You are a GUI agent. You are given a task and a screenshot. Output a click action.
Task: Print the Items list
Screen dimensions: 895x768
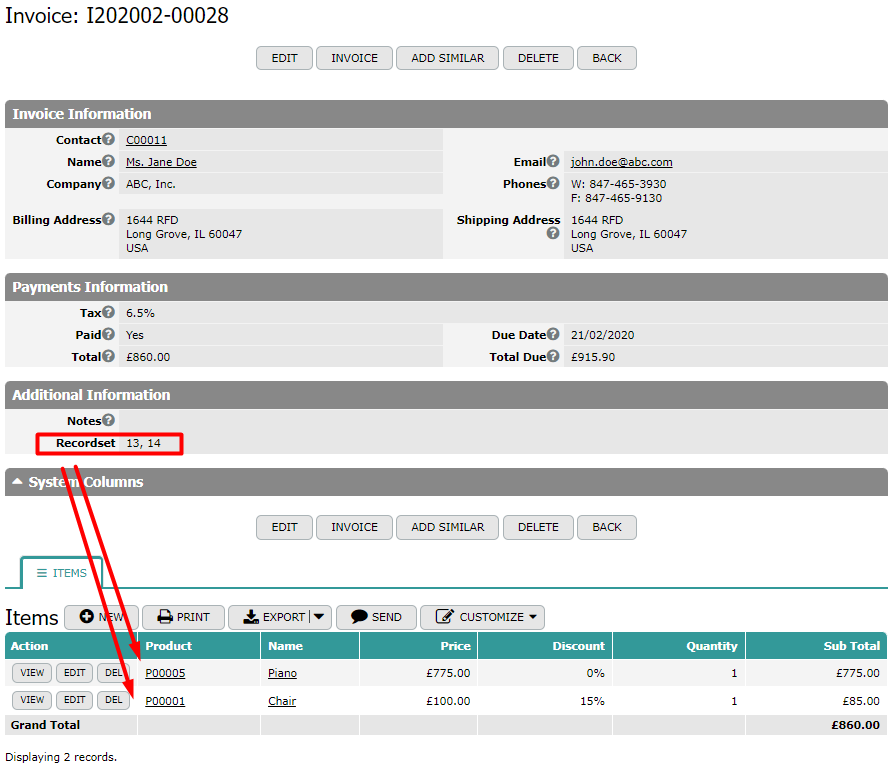pyautogui.click(x=183, y=617)
